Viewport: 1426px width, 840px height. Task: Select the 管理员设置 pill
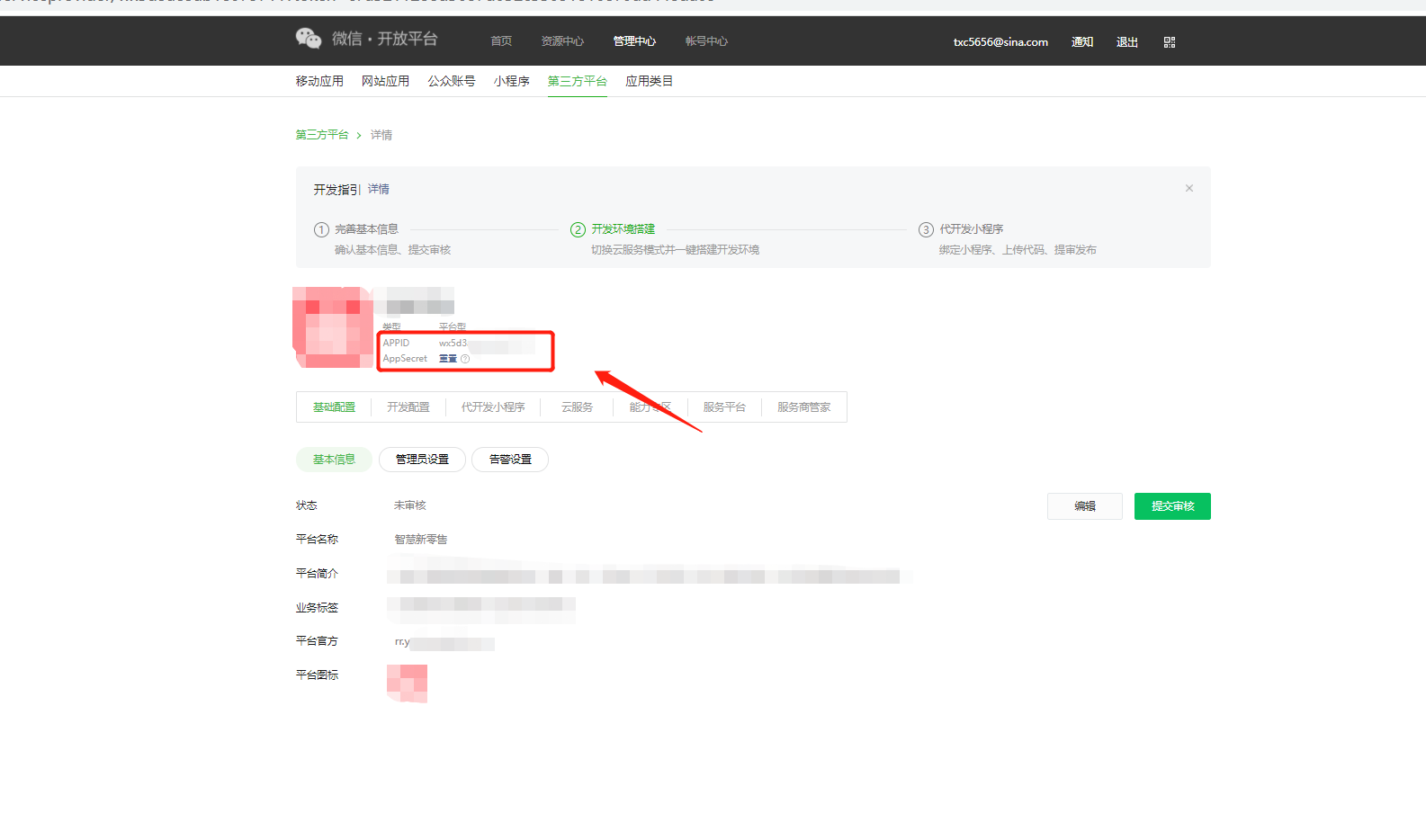coord(422,460)
